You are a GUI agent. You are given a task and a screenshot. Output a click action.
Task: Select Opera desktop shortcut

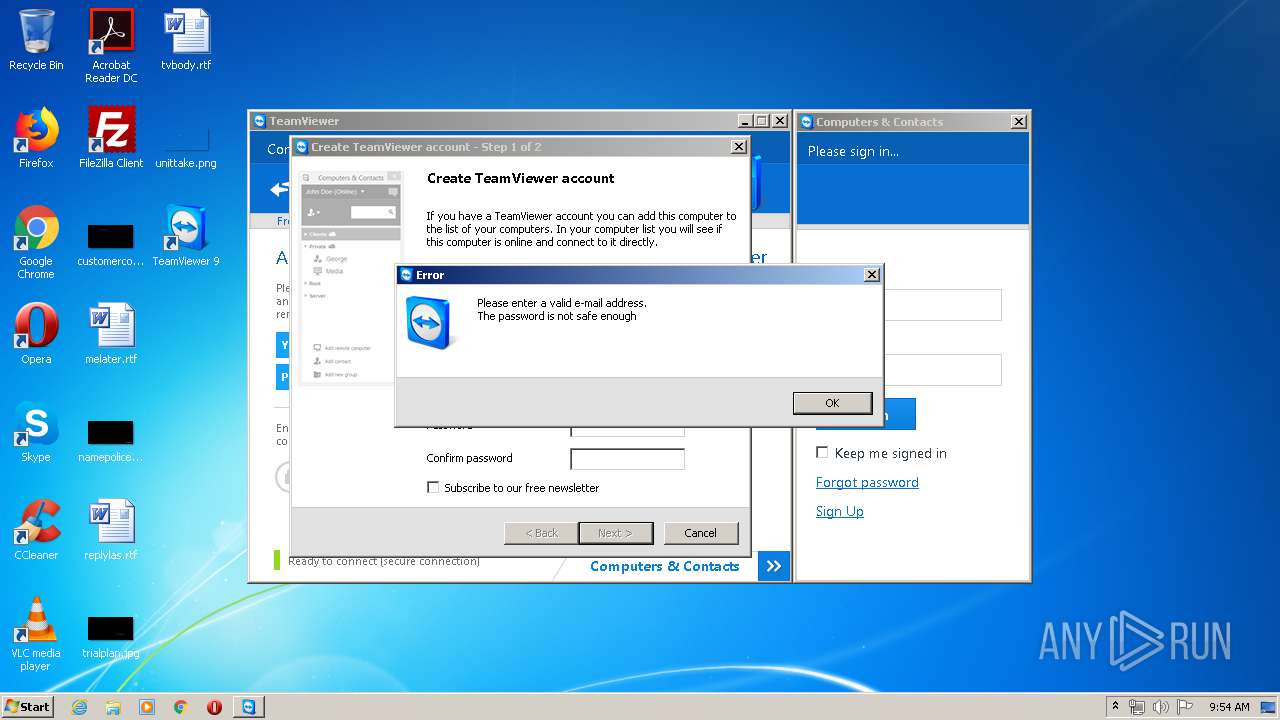tap(36, 334)
